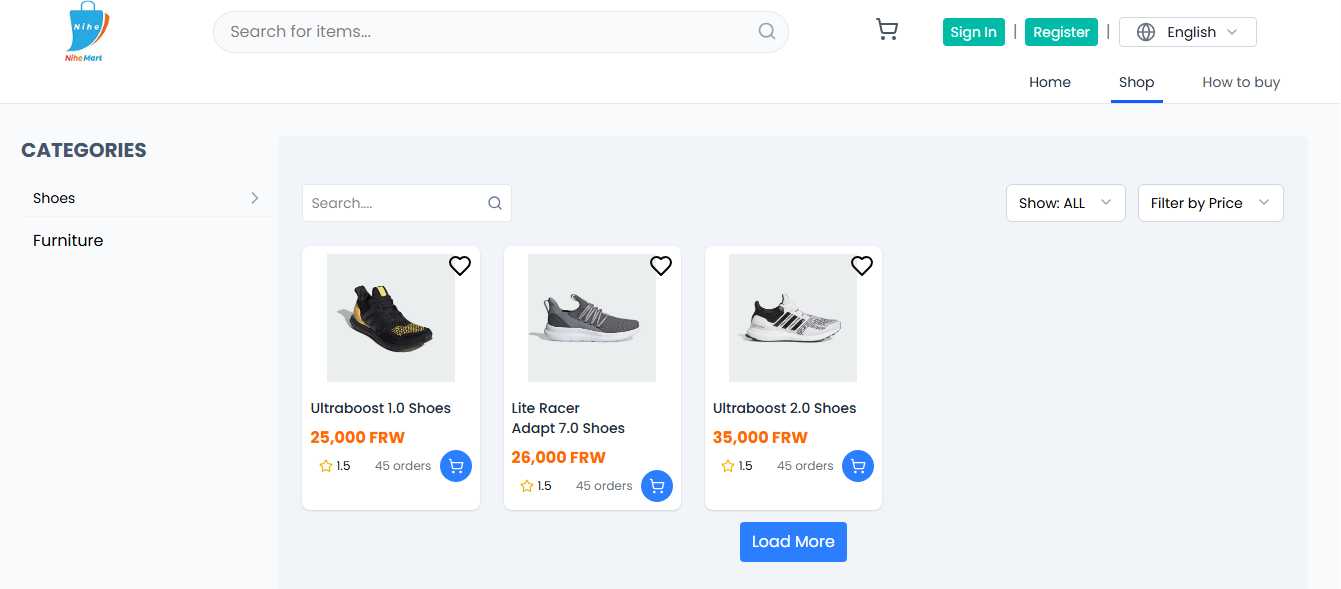The image size is (1341, 589).
Task: Click the search icon in the shop sidebar search
Action: [x=494, y=202]
